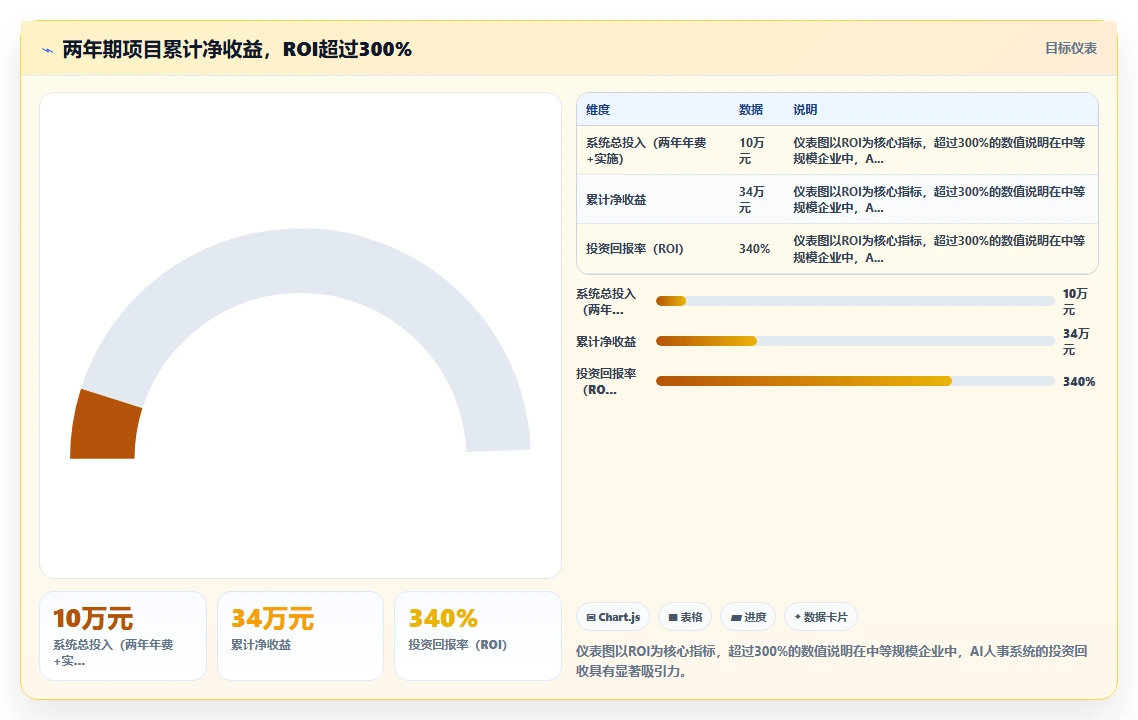Select the Chart.js tag chip
Viewport: 1138px width, 720px height.
pos(613,617)
